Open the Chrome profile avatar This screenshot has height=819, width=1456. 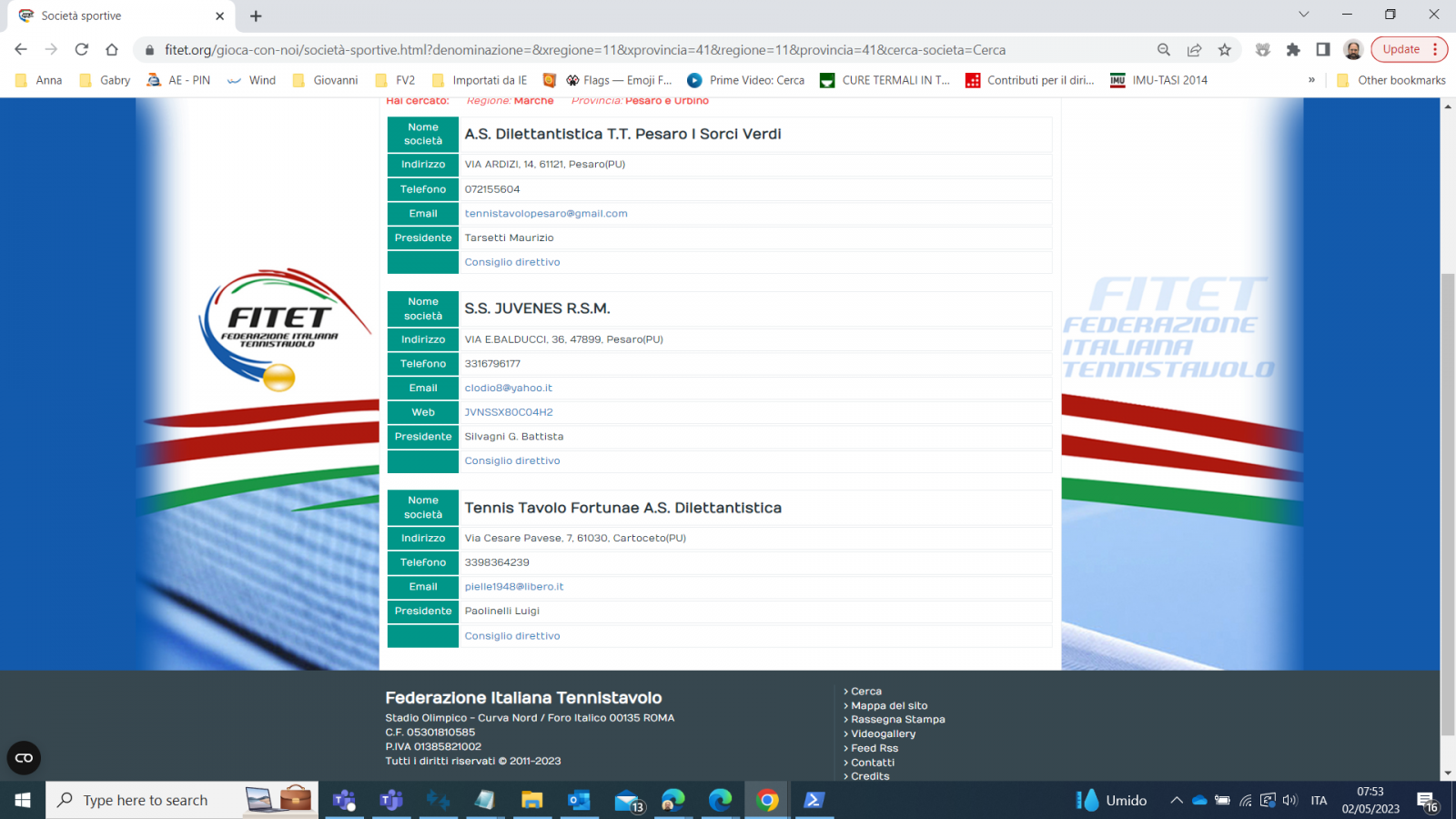coord(1353,50)
